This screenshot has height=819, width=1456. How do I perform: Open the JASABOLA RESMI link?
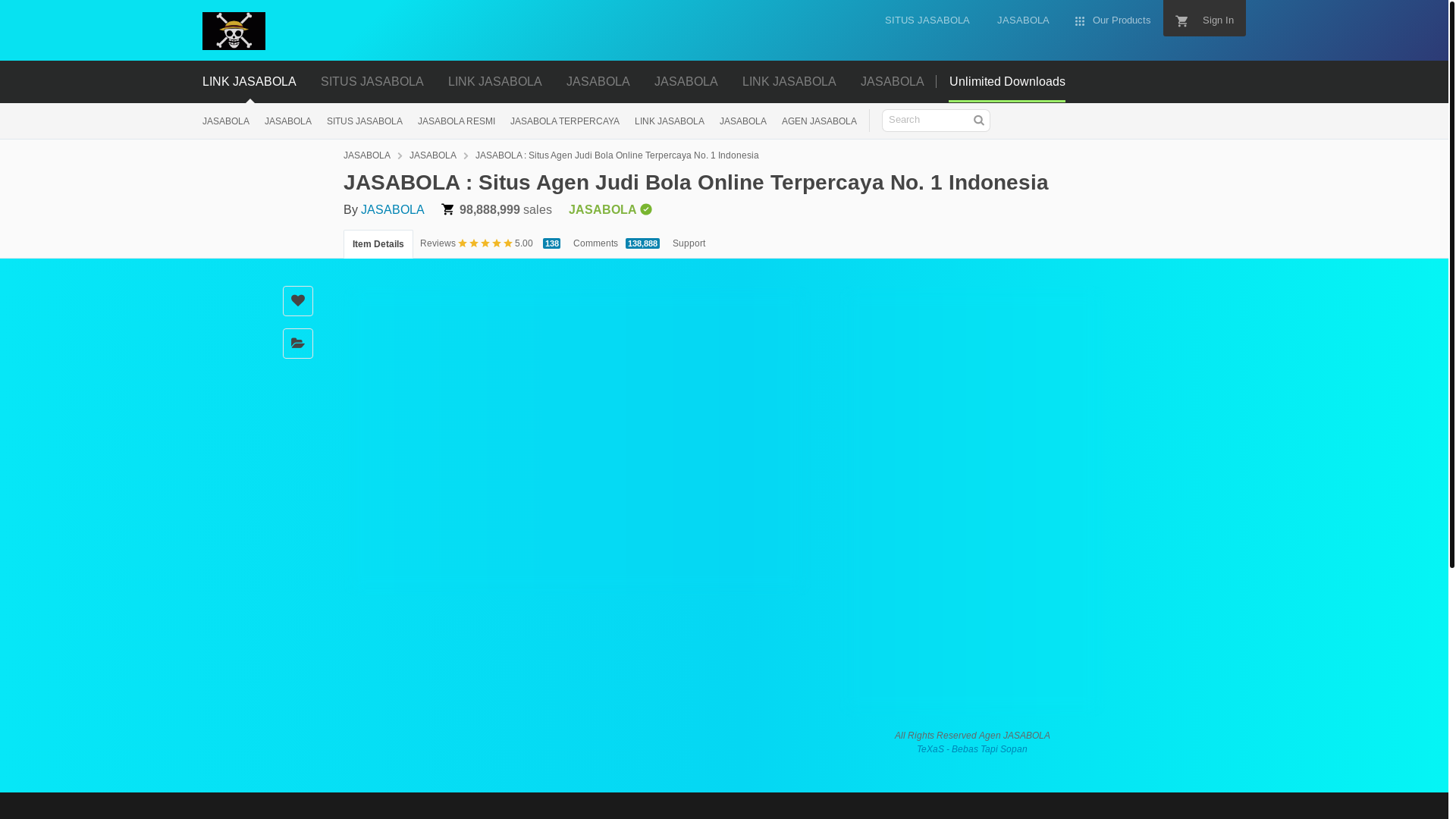tap(456, 121)
